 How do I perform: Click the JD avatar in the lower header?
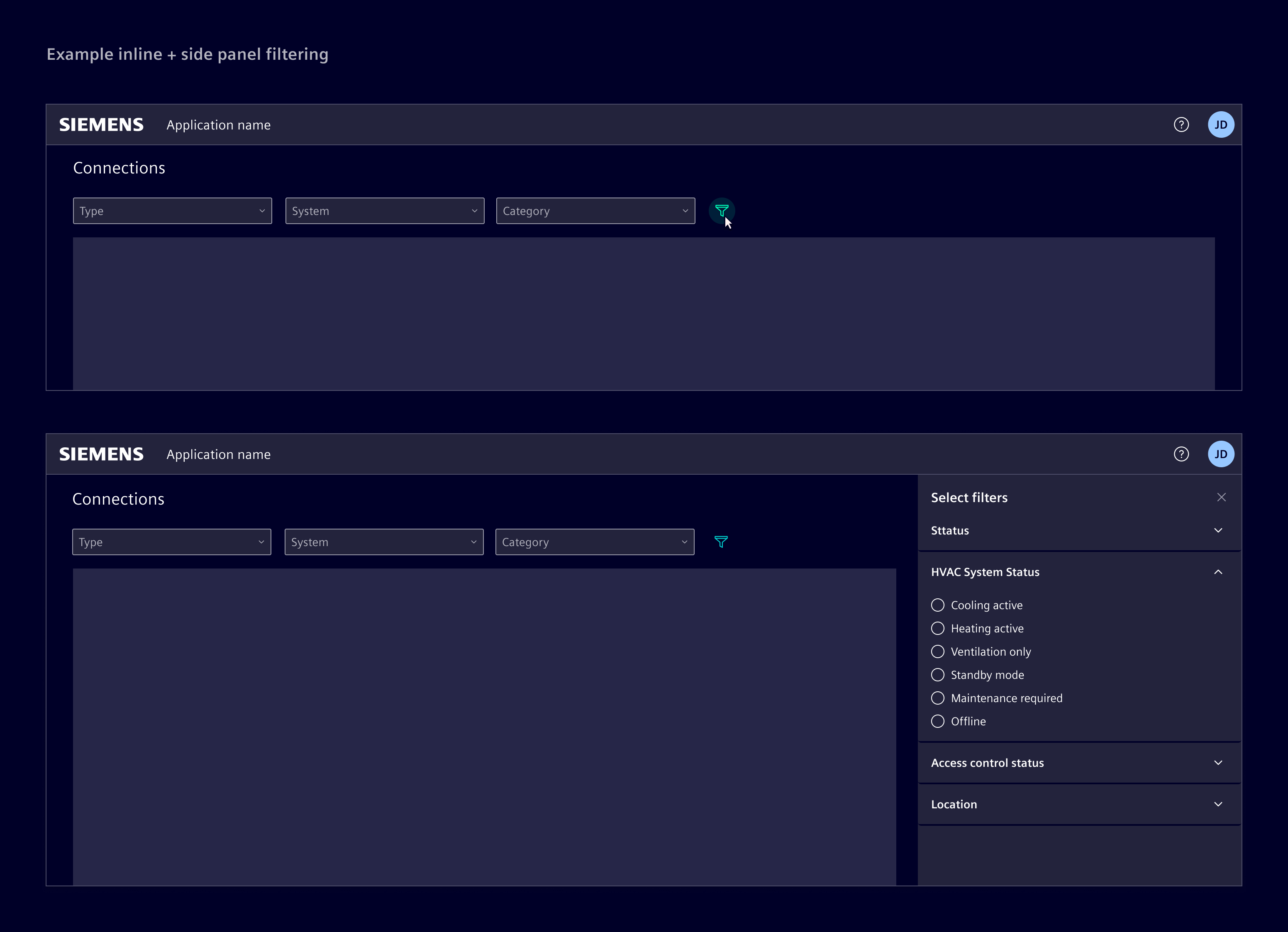click(1221, 454)
